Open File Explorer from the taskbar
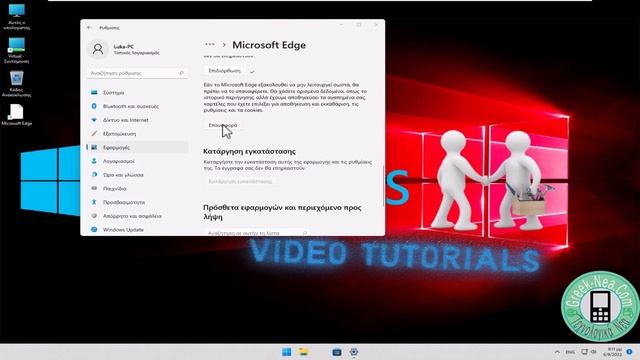Viewport: 640px width, 360px height. [x=303, y=352]
